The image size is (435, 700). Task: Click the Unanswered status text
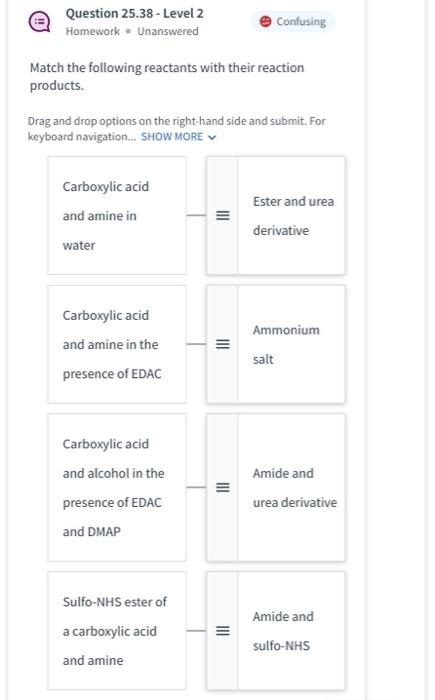click(167, 31)
